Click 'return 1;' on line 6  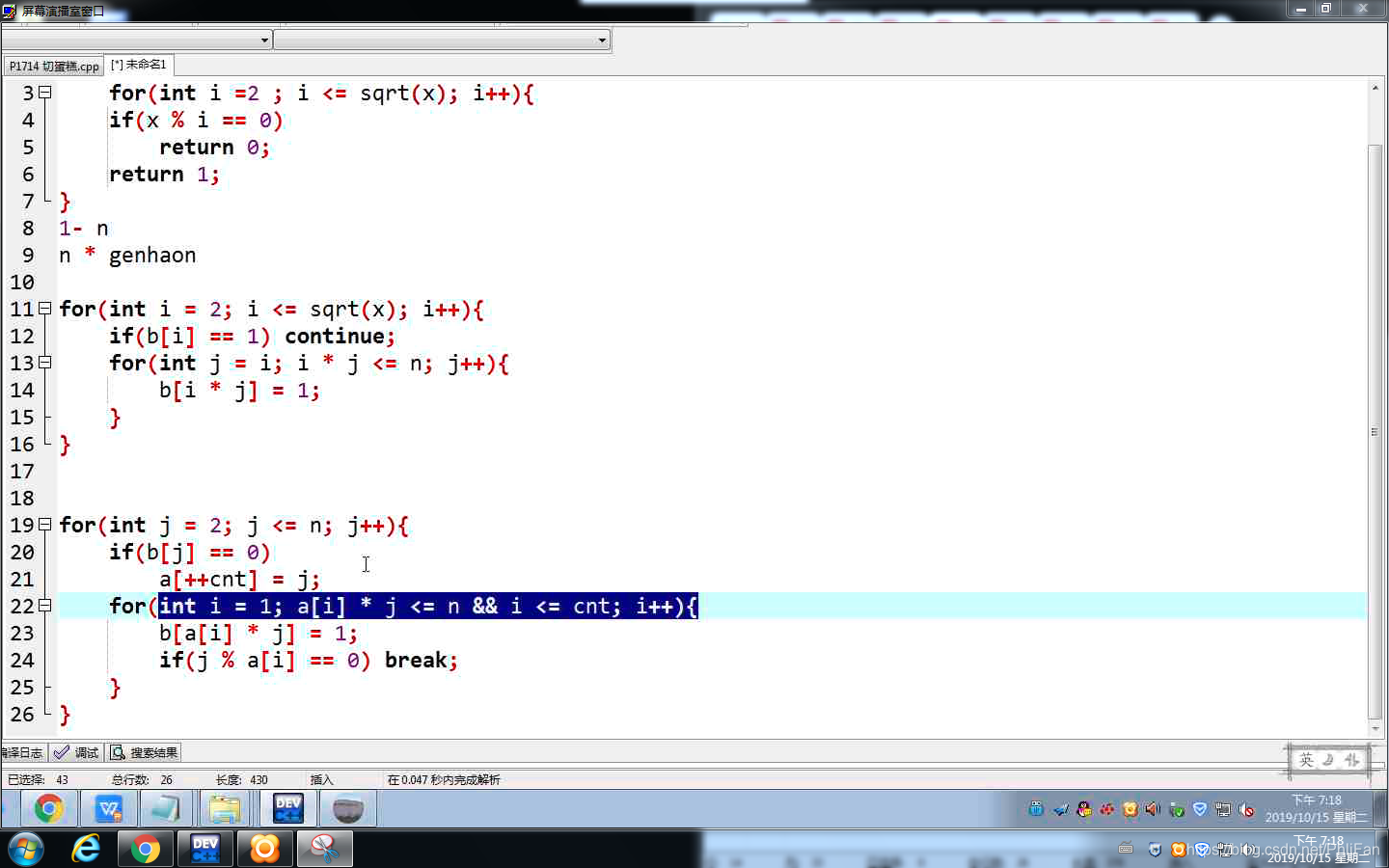click(164, 174)
